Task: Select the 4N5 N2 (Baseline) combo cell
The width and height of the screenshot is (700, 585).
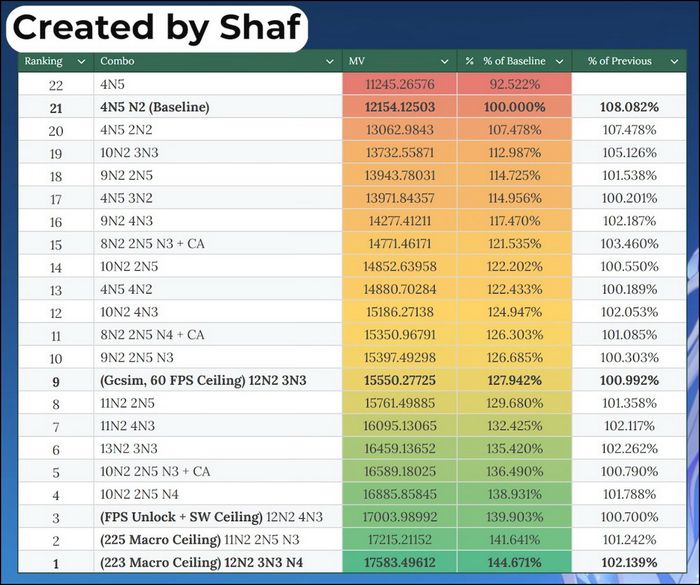Action: [x=218, y=107]
